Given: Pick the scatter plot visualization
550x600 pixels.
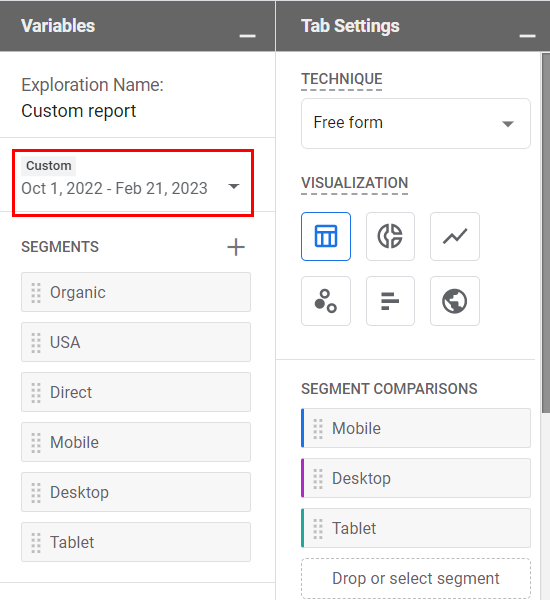Looking at the screenshot, I should pyautogui.click(x=326, y=301).
